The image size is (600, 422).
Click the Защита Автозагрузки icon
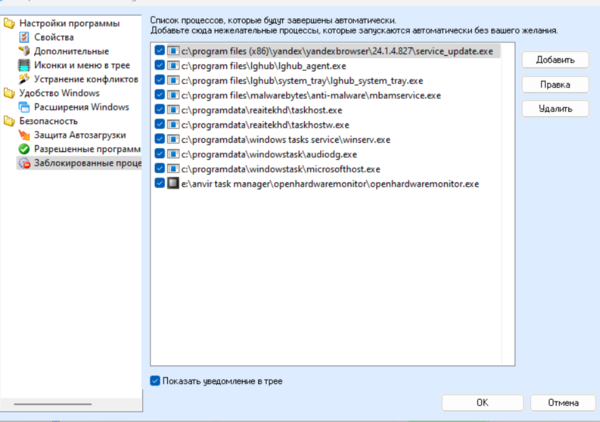coord(24,135)
